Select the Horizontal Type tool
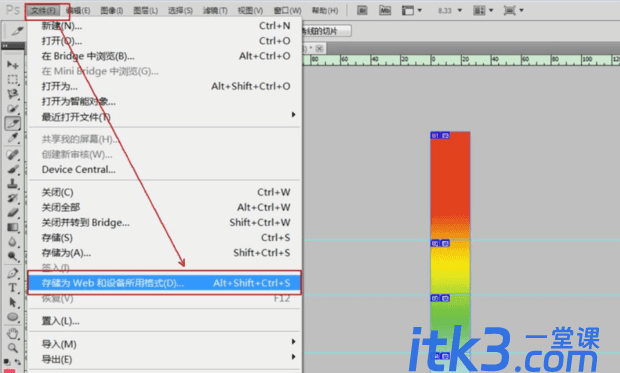 click(13, 288)
